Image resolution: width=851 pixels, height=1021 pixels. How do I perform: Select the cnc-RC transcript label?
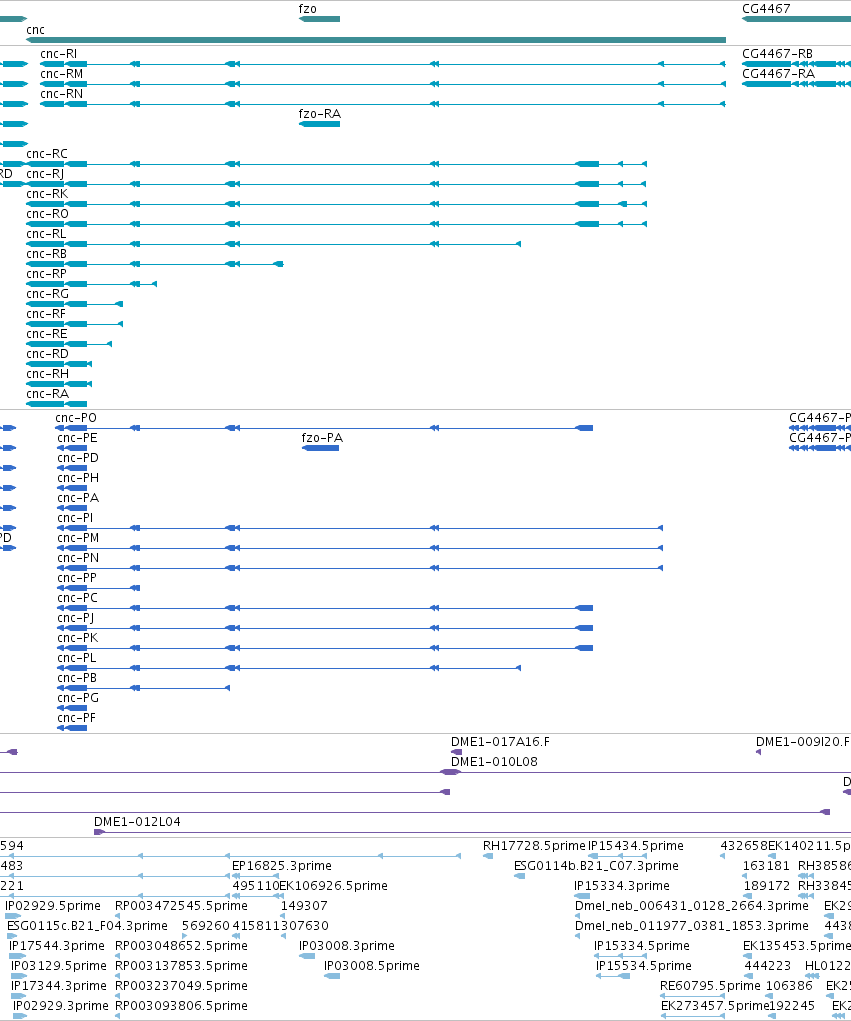click(47, 154)
